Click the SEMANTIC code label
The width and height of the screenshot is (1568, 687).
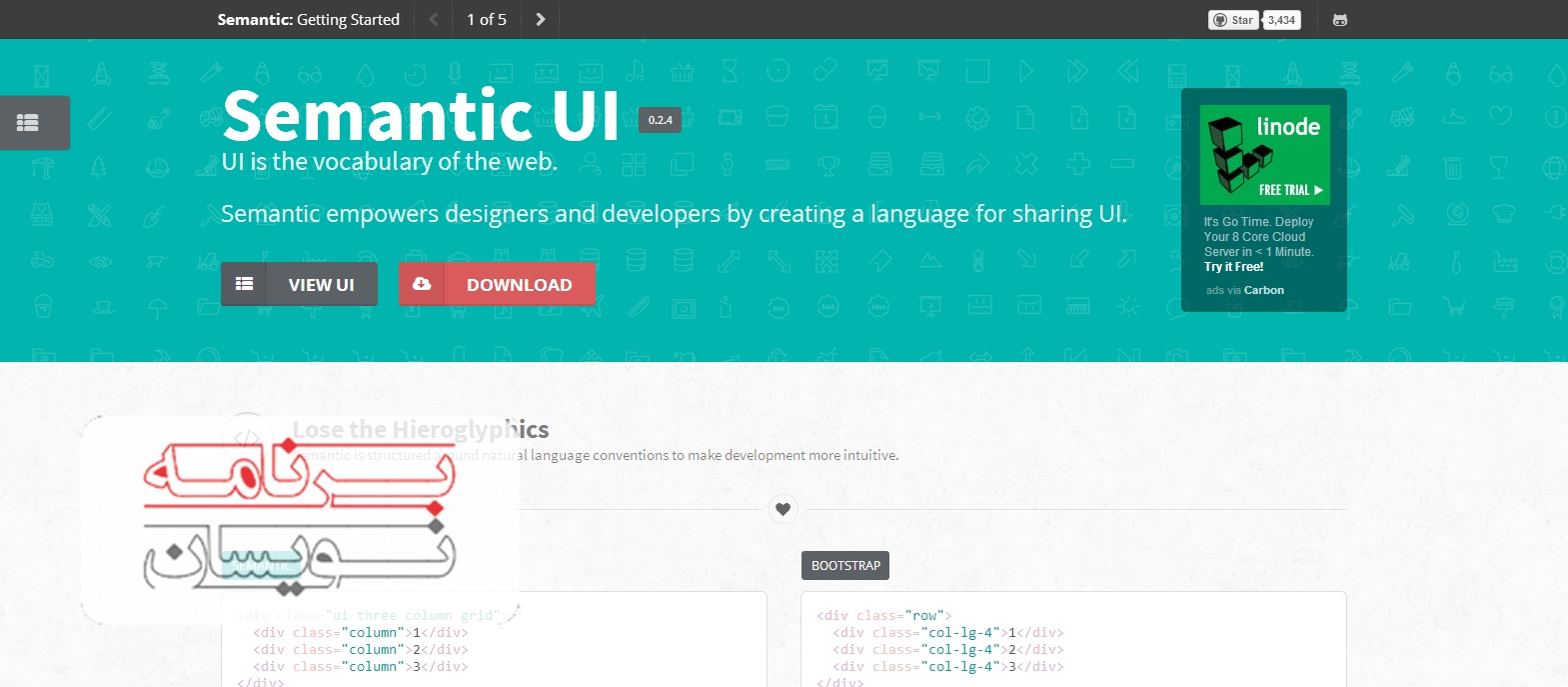pyautogui.click(x=261, y=566)
